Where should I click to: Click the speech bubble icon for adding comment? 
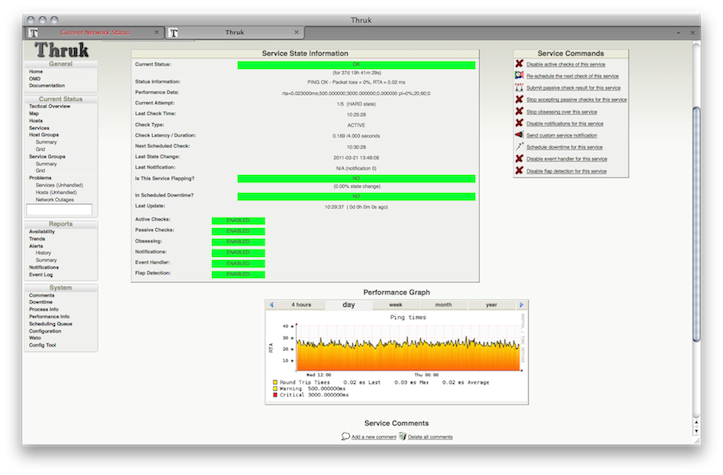(x=345, y=436)
